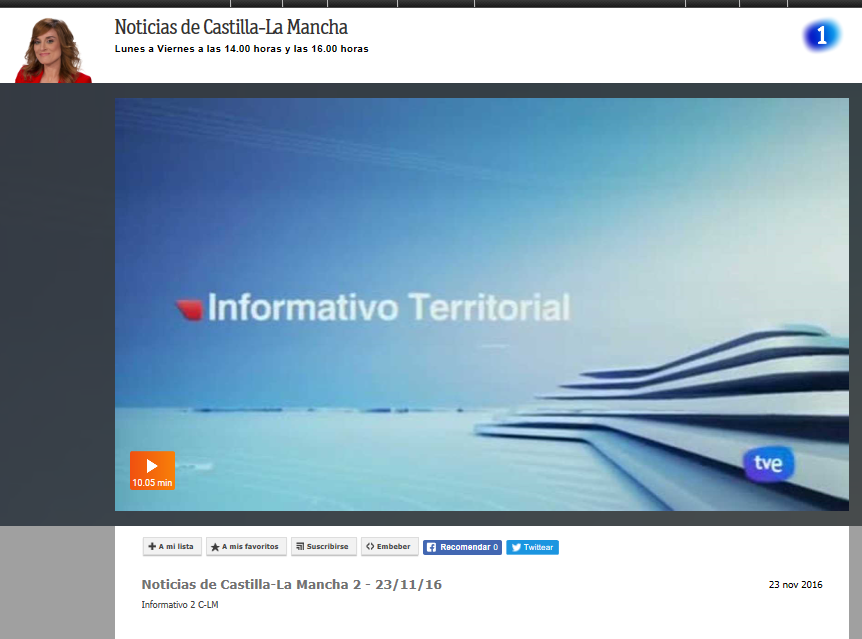Open Noticias de Castilla-La Mancha header title
The width and height of the screenshot is (862, 639).
coord(231,27)
